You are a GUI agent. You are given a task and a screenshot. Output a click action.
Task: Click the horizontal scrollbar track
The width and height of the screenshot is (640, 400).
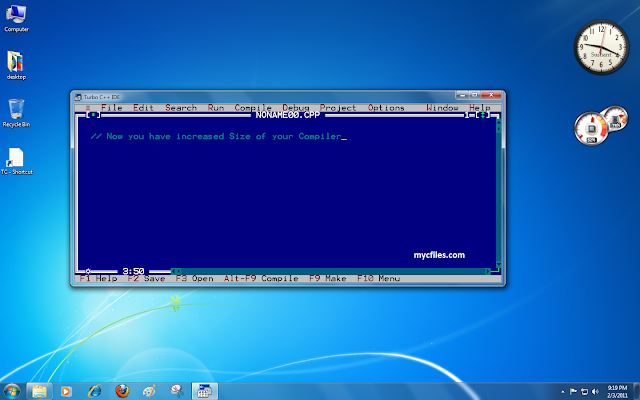[333, 271]
